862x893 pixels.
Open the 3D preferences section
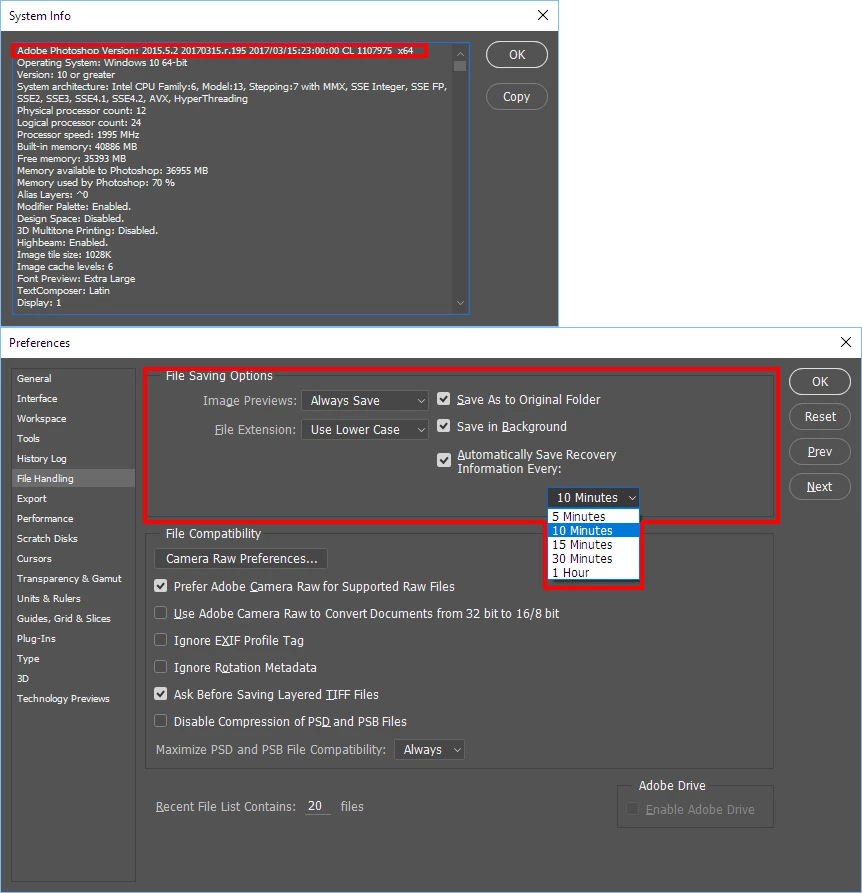73,678
